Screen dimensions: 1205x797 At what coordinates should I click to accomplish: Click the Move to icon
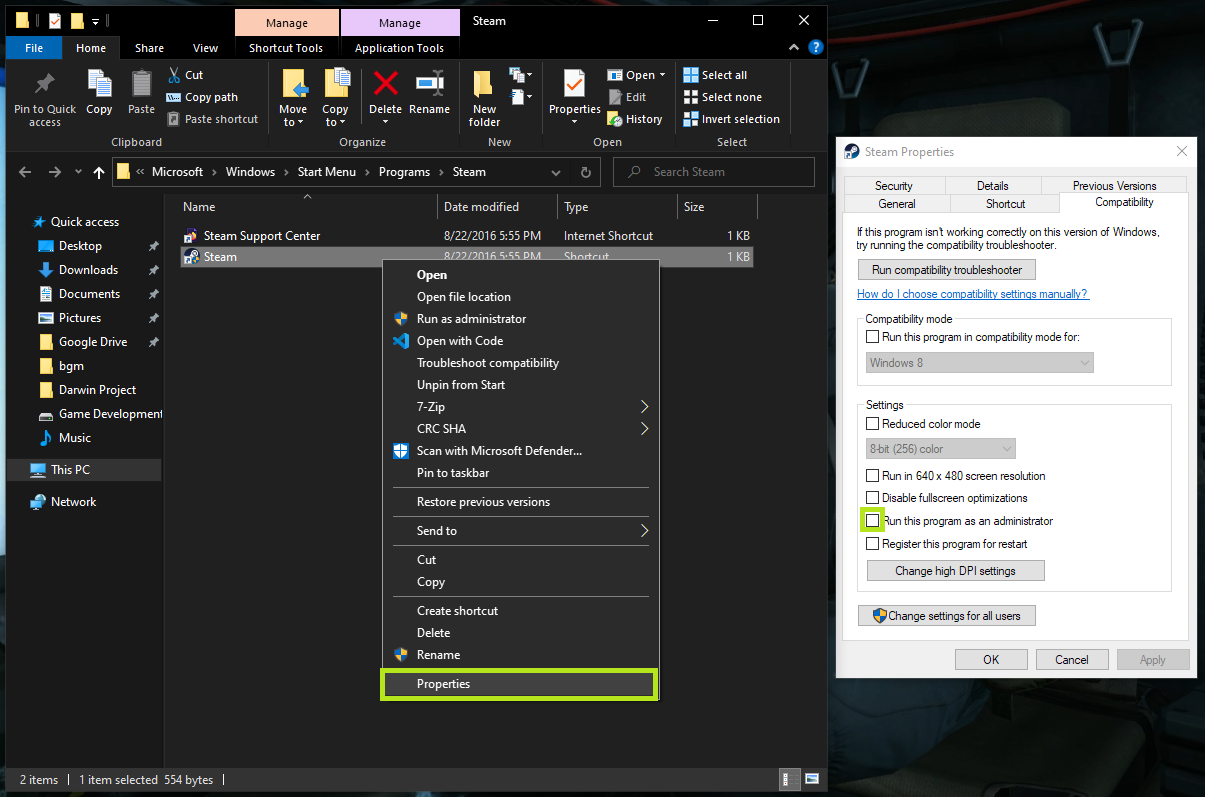click(x=293, y=84)
